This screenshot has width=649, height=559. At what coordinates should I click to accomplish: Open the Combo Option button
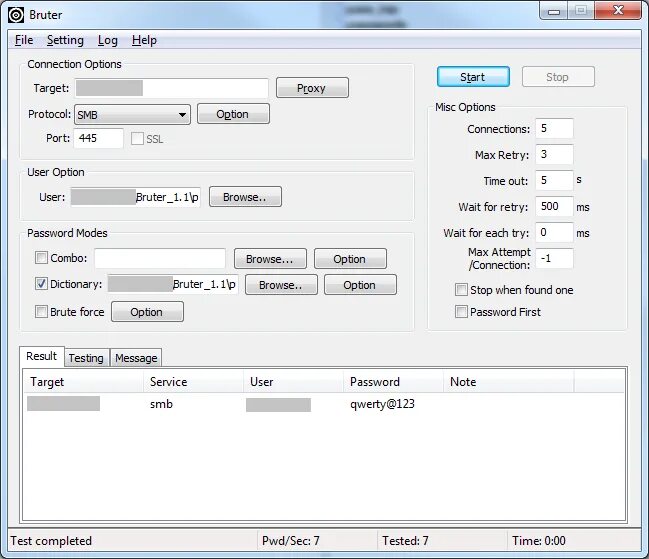pos(350,259)
